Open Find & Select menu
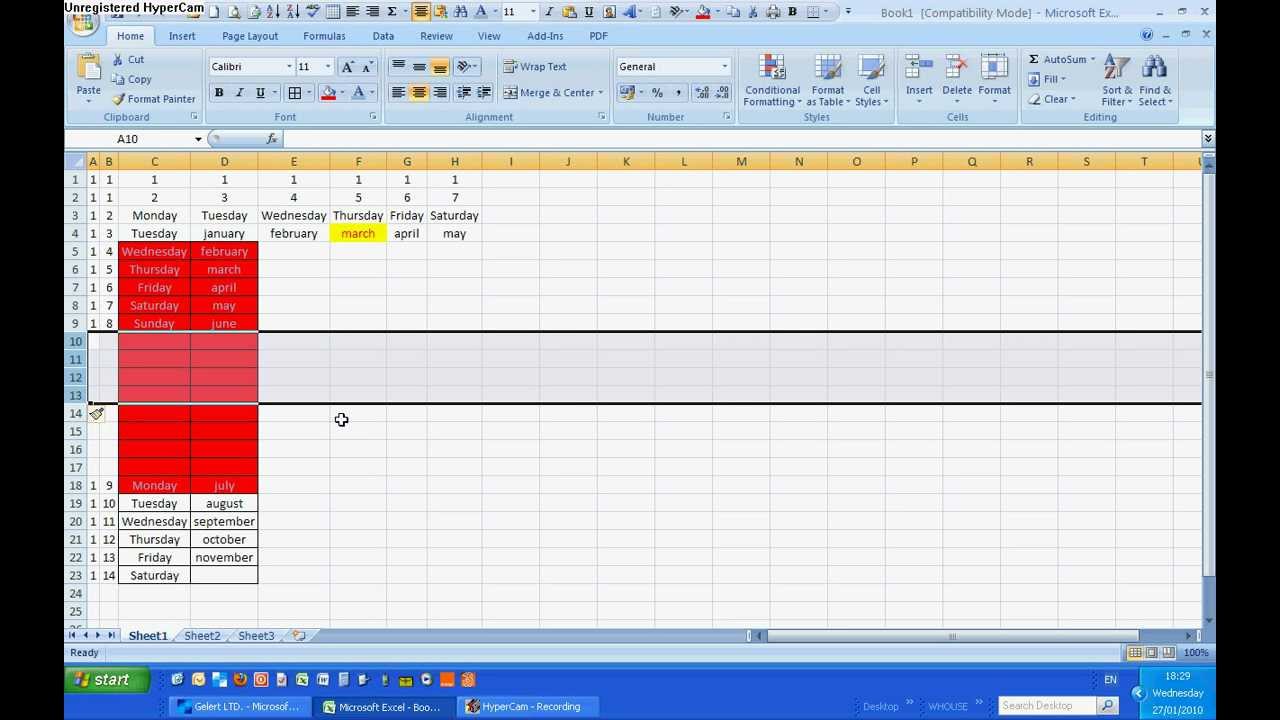Viewport: 1280px width, 720px height. pos(1154,80)
